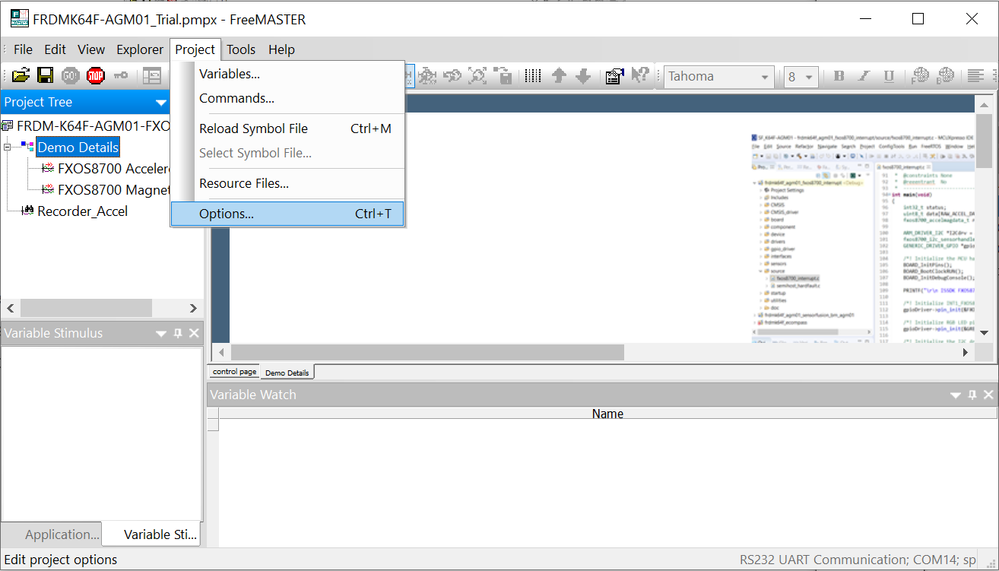Click the page view horizontal scroll left arrow
The width and height of the screenshot is (999, 571).
tap(221, 352)
